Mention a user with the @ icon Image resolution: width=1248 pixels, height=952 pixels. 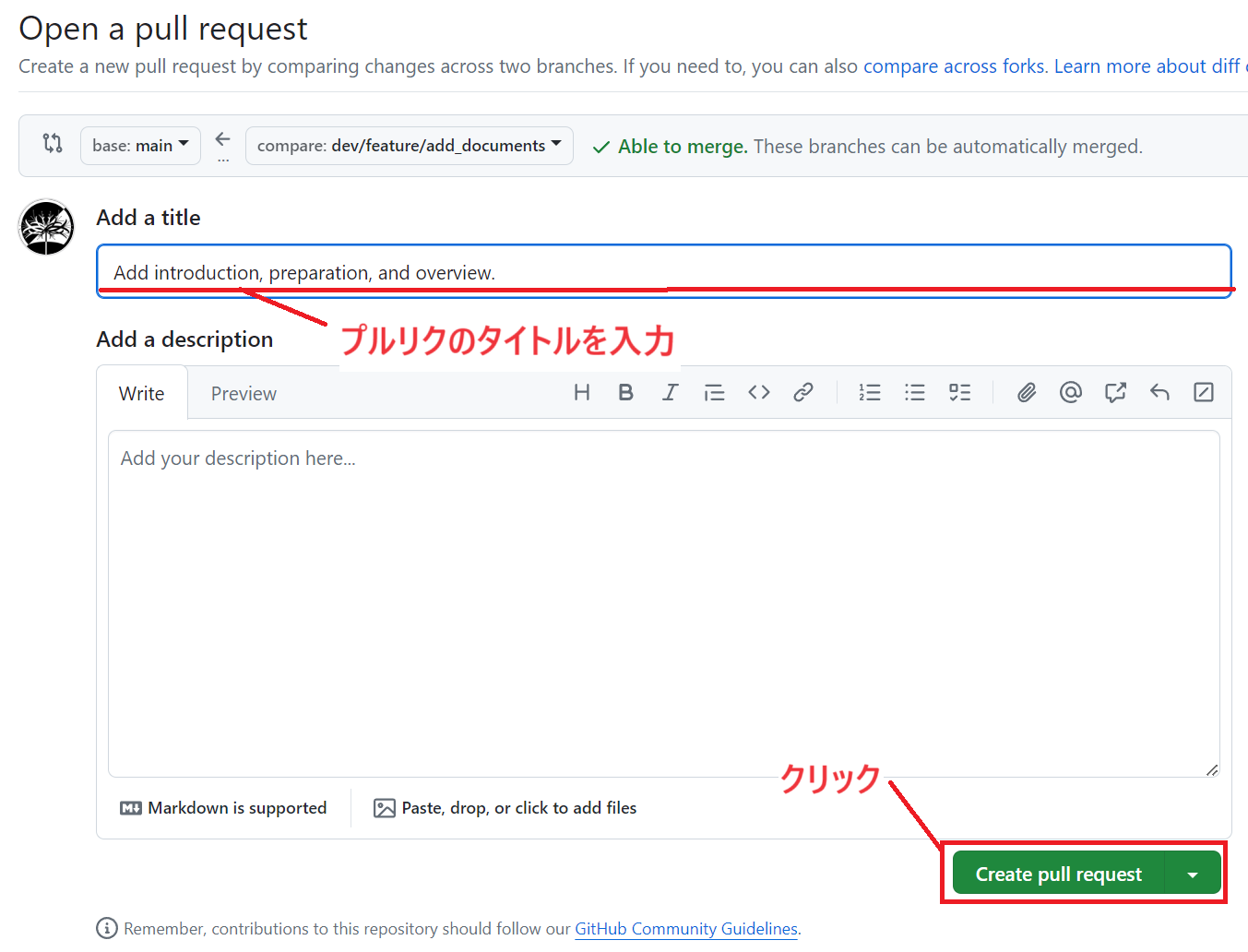click(1070, 392)
